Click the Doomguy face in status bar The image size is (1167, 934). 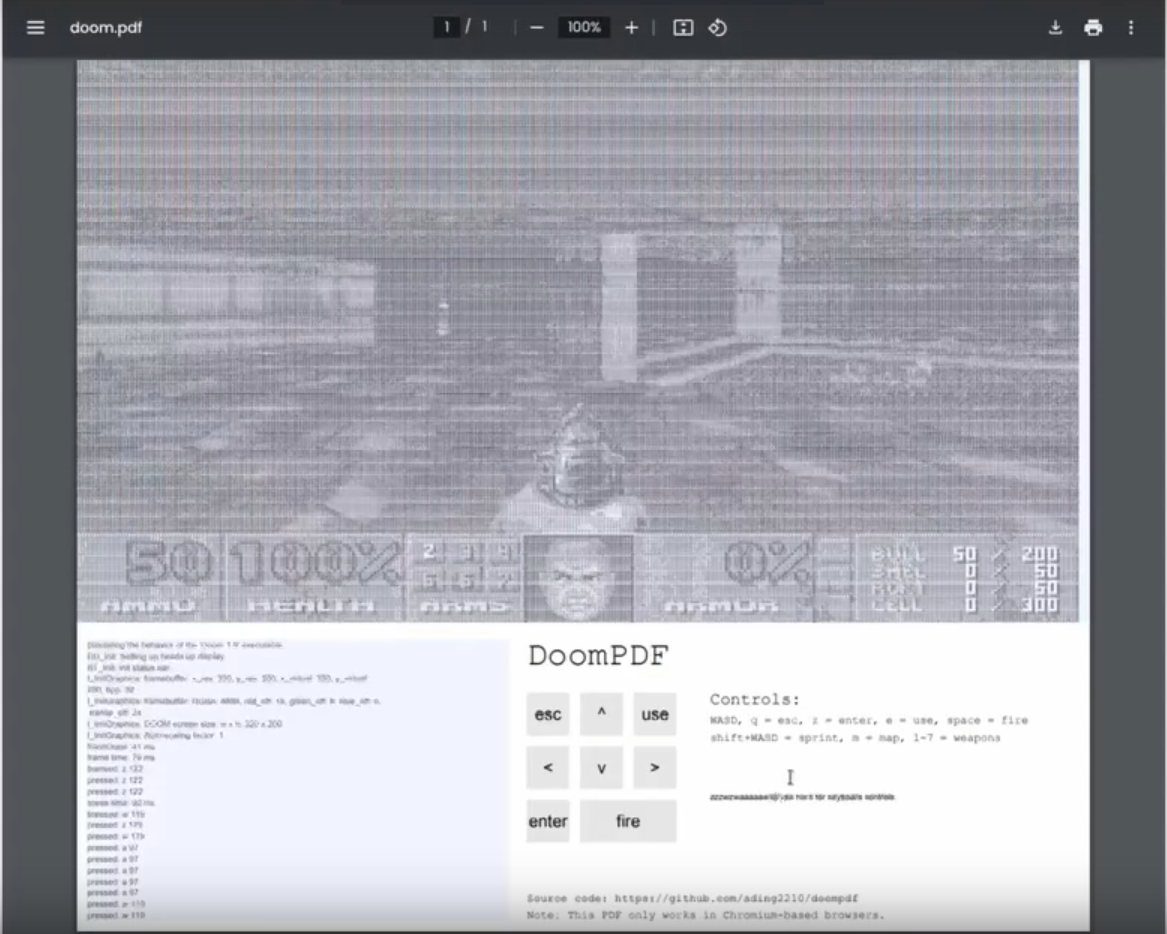tap(579, 578)
